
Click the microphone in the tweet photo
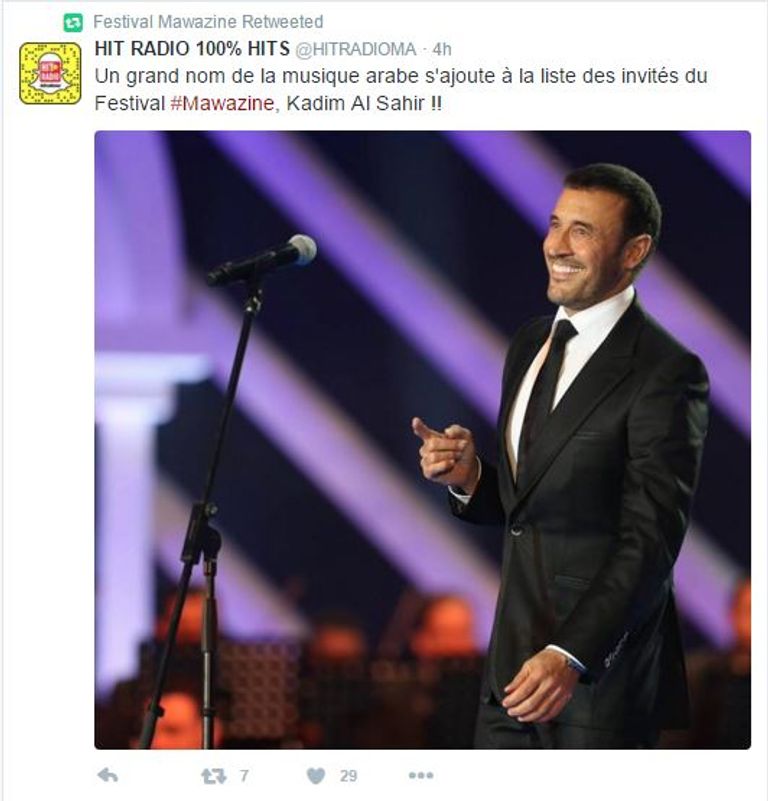(262, 261)
